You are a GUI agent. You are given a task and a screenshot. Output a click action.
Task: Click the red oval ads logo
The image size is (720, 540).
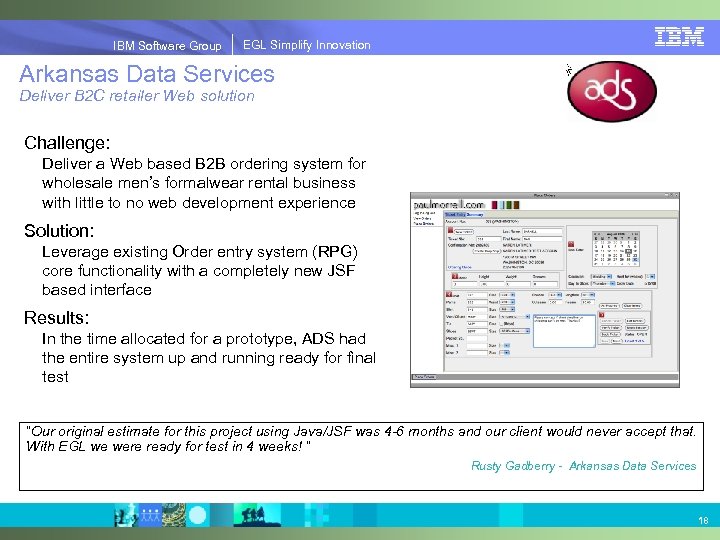(612, 91)
